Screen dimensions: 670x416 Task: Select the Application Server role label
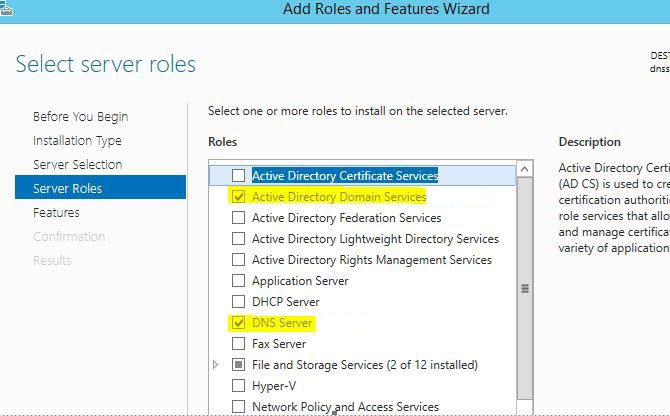300,281
